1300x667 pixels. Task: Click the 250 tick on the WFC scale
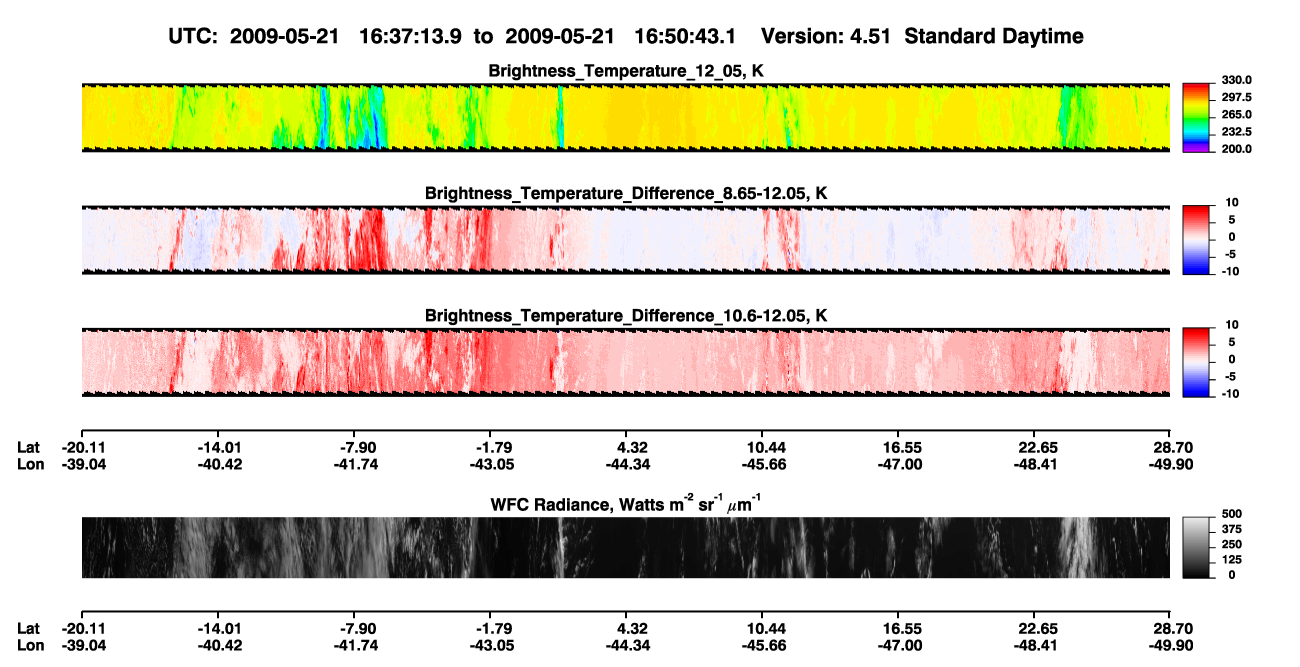[x=1233, y=544]
